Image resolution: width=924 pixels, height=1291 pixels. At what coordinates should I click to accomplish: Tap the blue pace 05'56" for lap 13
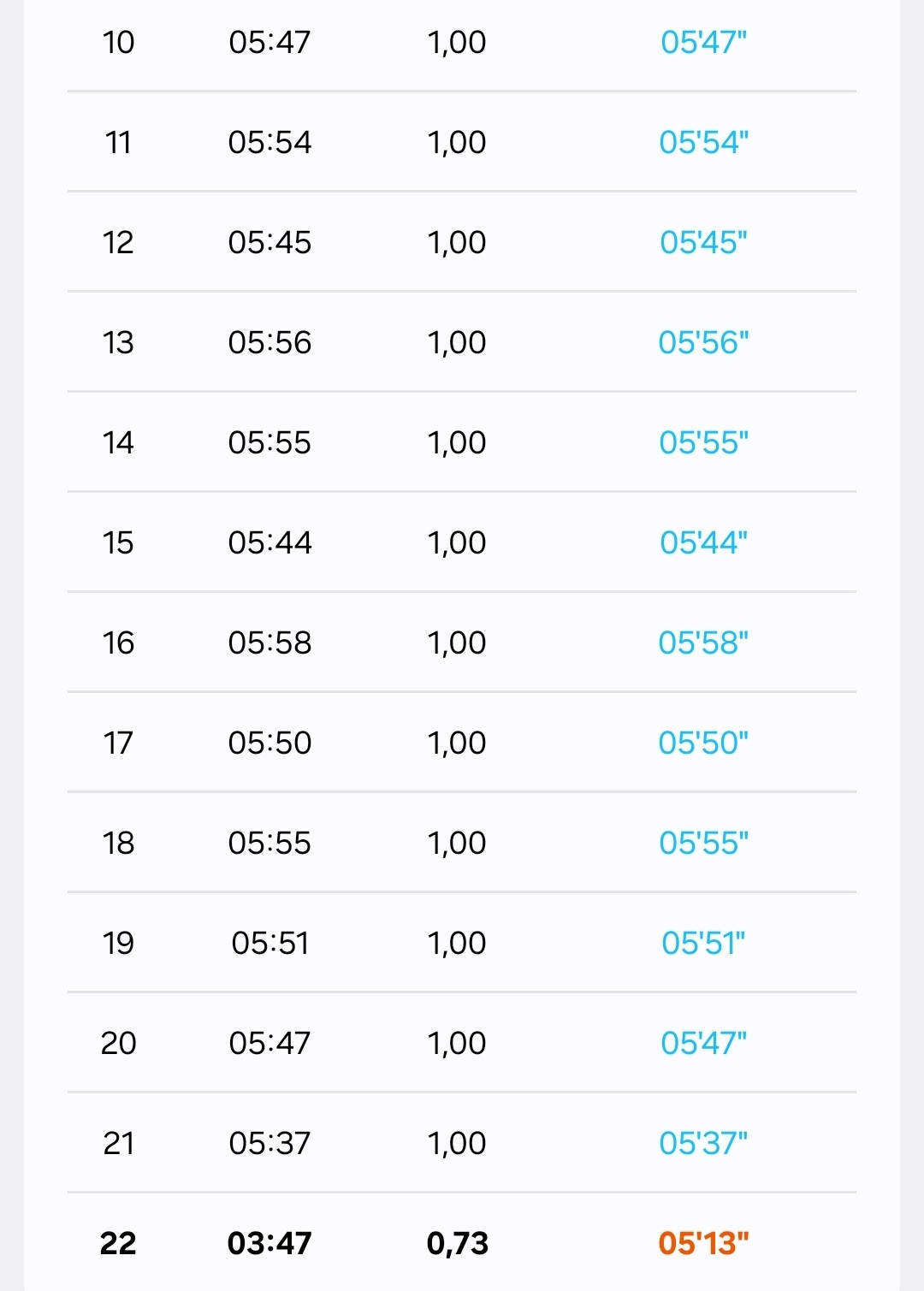pos(703,342)
